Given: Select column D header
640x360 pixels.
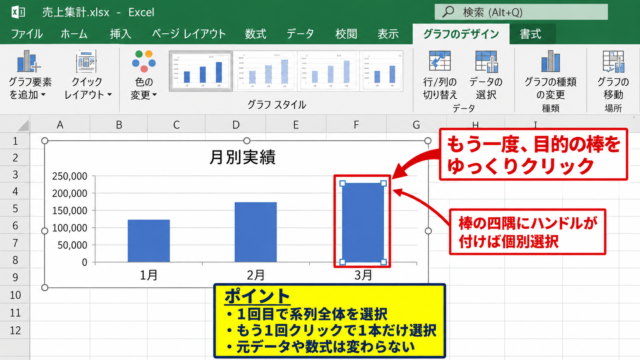Looking at the screenshot, I should tap(236, 124).
